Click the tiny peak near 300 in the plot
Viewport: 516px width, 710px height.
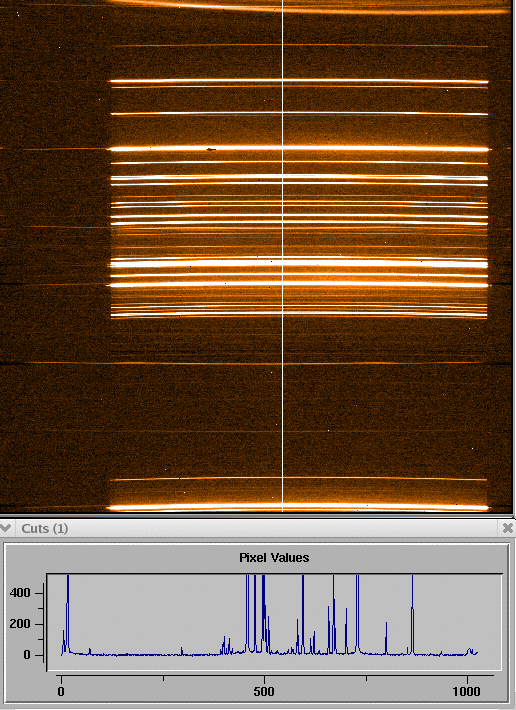coord(182,651)
